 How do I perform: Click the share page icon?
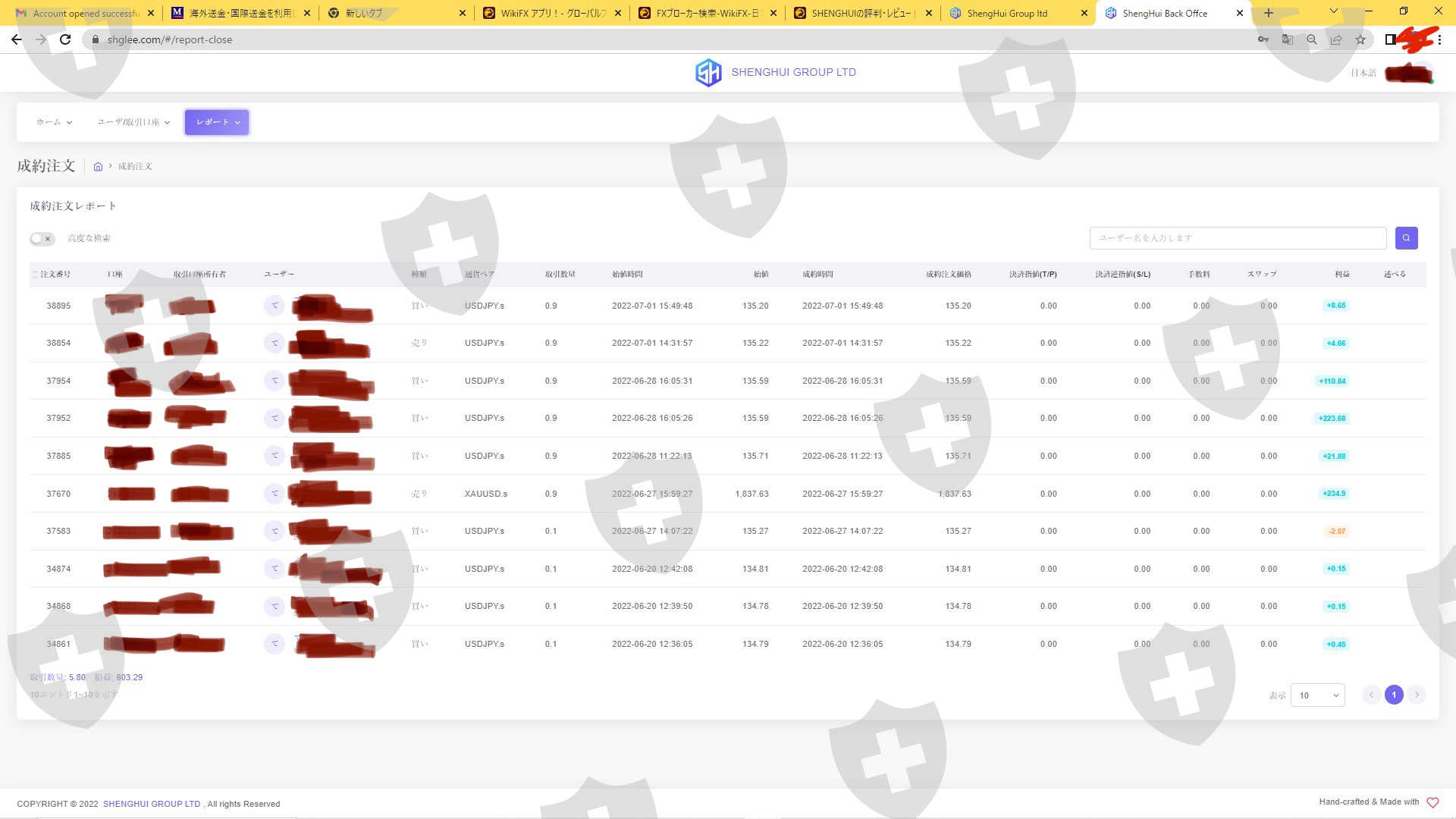coord(1335,39)
